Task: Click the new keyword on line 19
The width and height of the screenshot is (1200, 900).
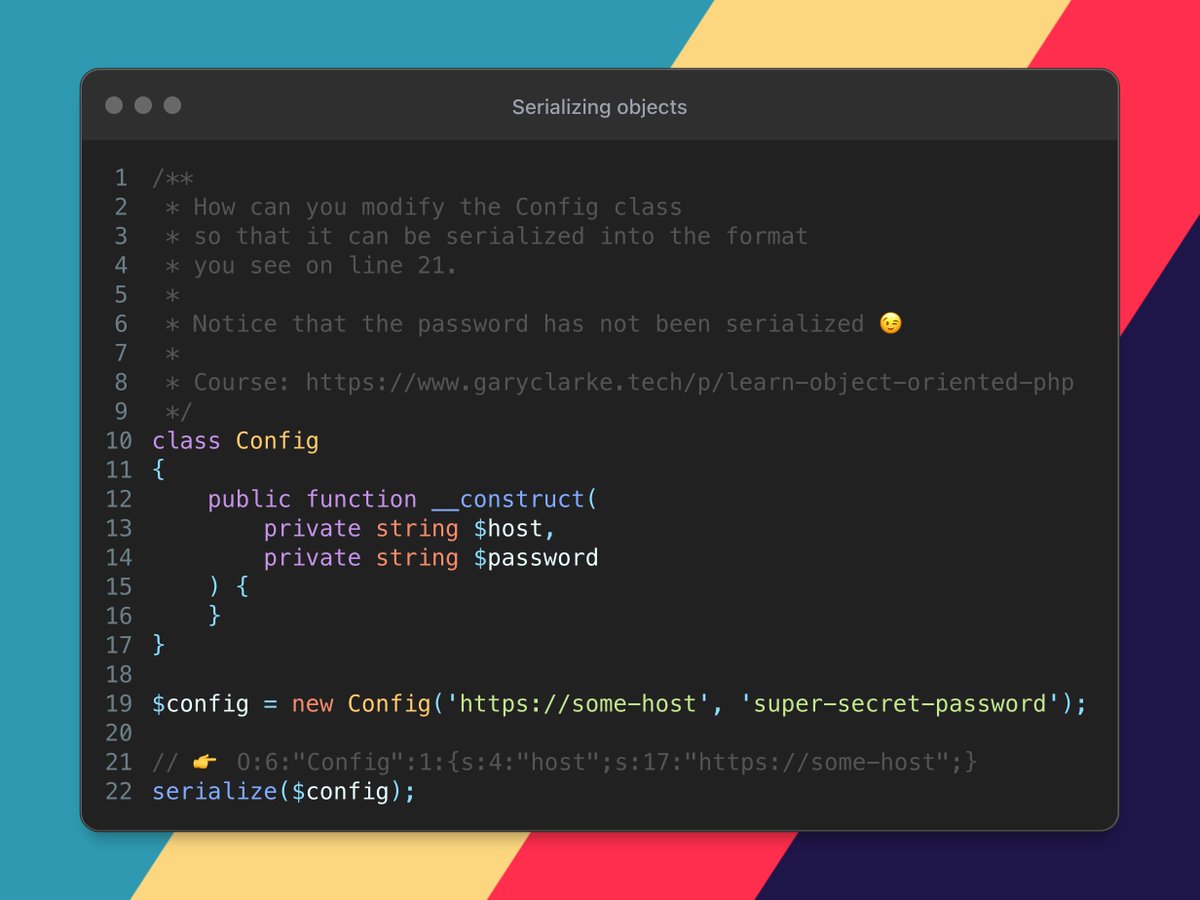Action: [x=313, y=703]
